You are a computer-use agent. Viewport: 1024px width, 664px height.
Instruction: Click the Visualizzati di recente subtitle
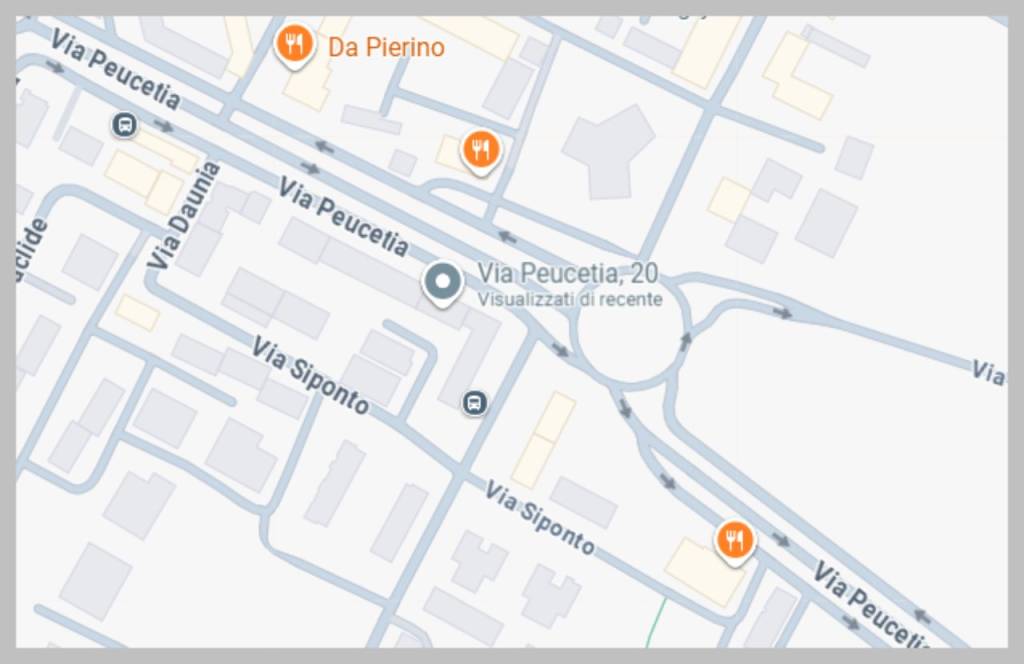click(x=569, y=300)
